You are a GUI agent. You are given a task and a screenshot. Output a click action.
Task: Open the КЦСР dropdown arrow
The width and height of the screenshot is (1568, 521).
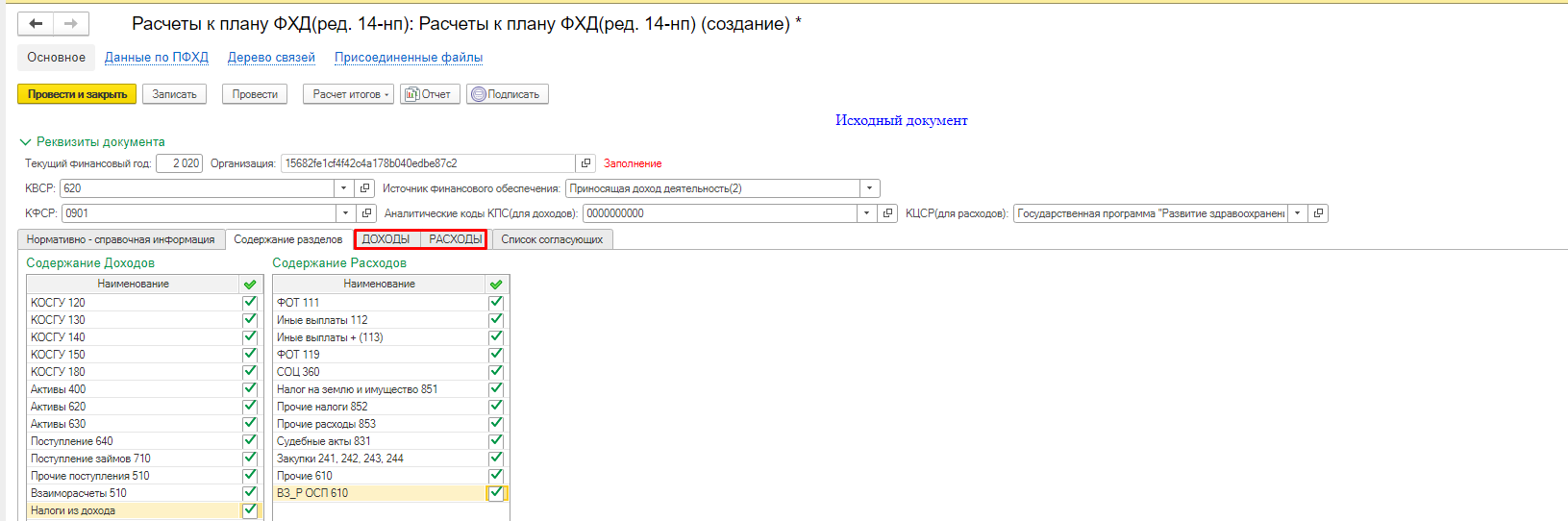point(1298,213)
